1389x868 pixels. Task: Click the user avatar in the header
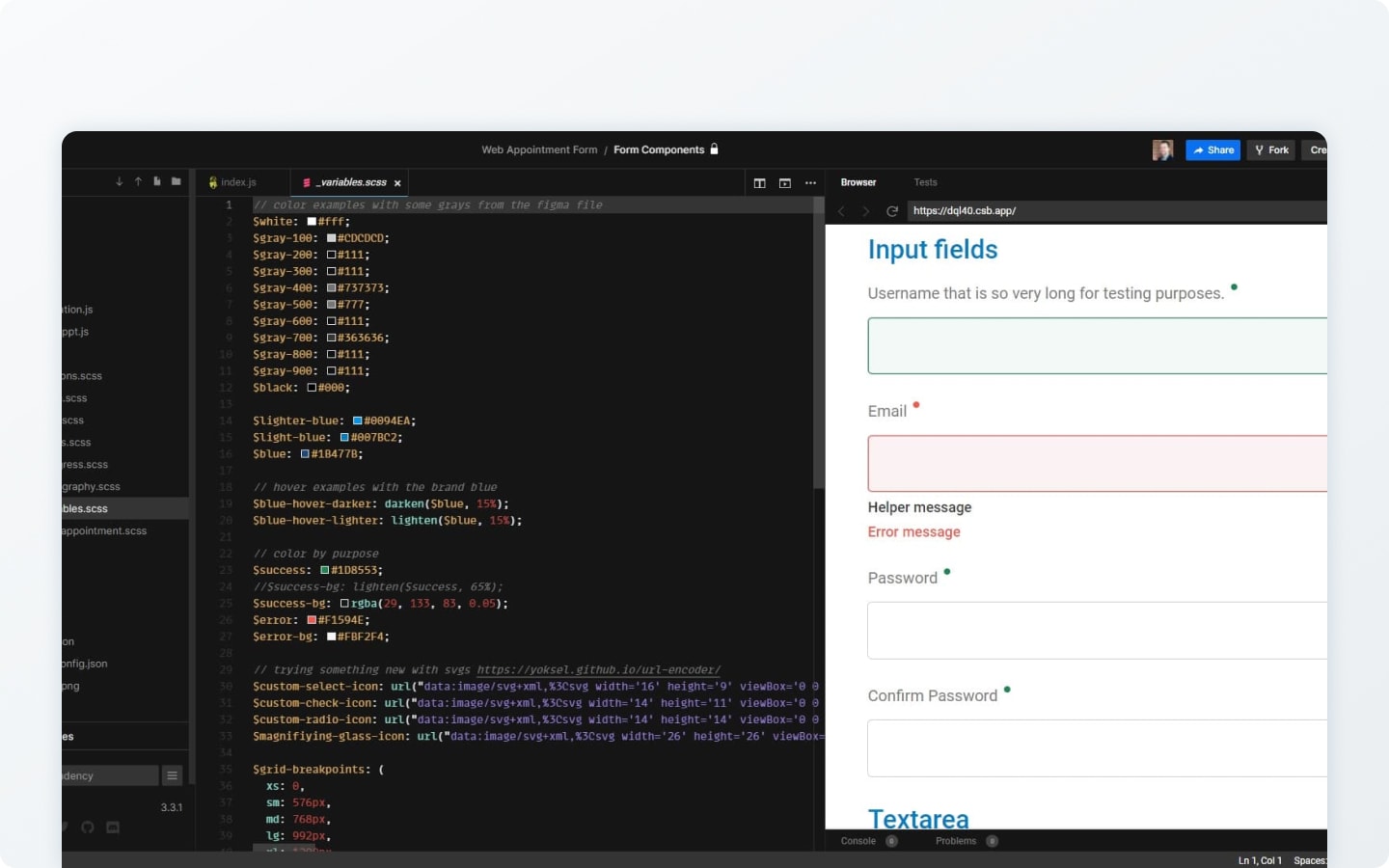[x=1163, y=150]
